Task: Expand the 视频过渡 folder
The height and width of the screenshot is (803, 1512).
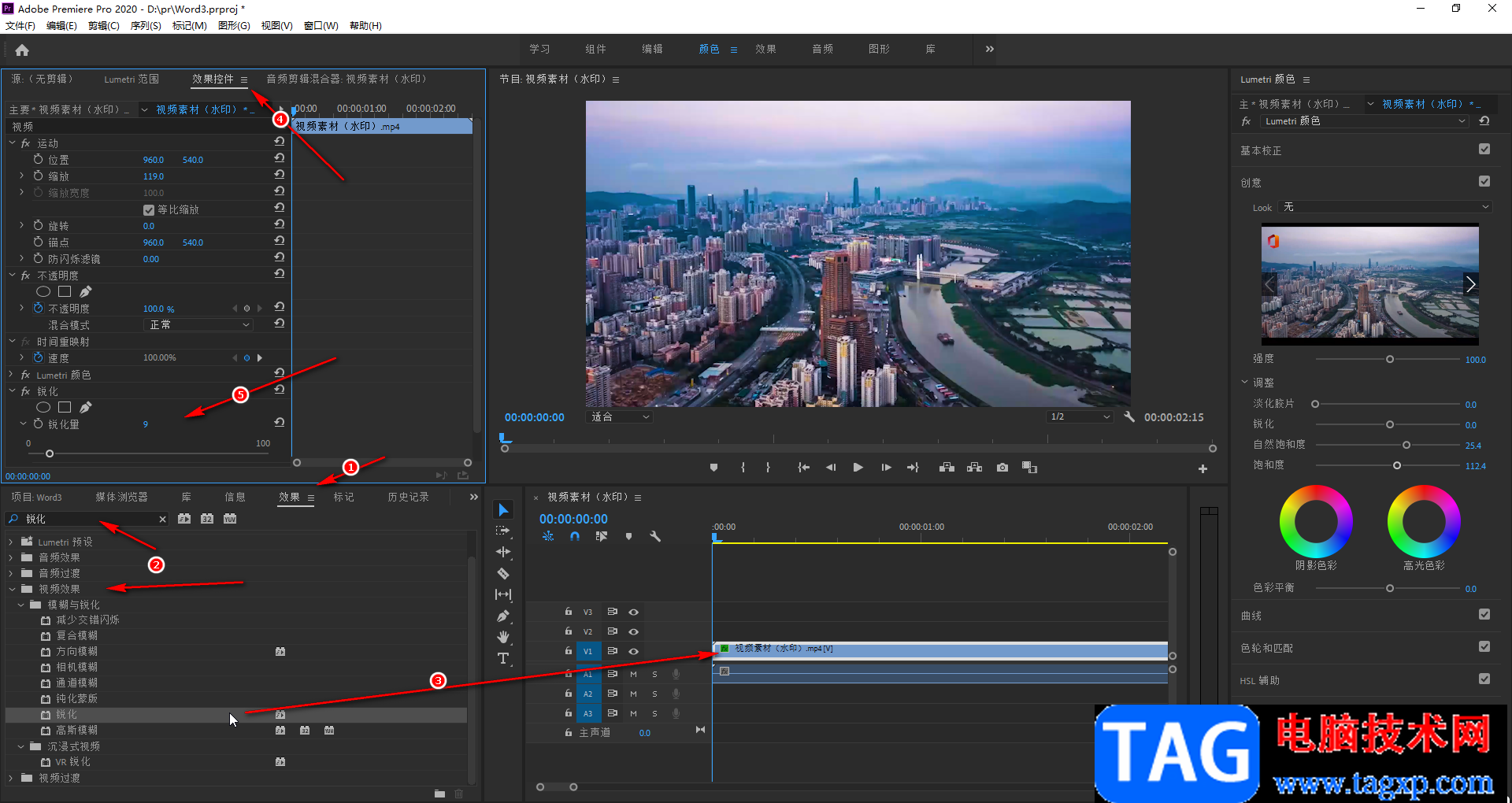Action: (x=12, y=778)
